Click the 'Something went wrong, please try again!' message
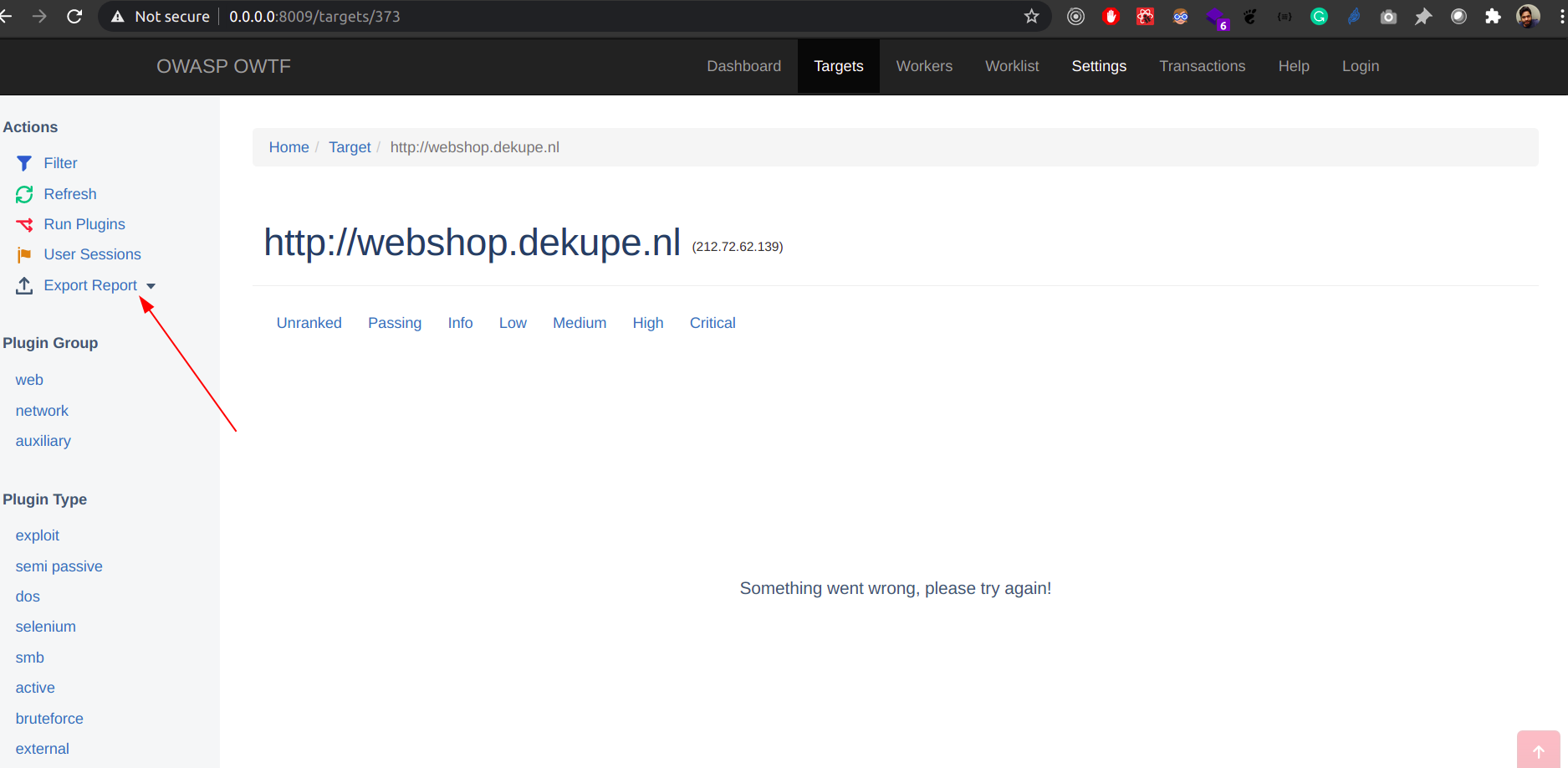 (896, 588)
